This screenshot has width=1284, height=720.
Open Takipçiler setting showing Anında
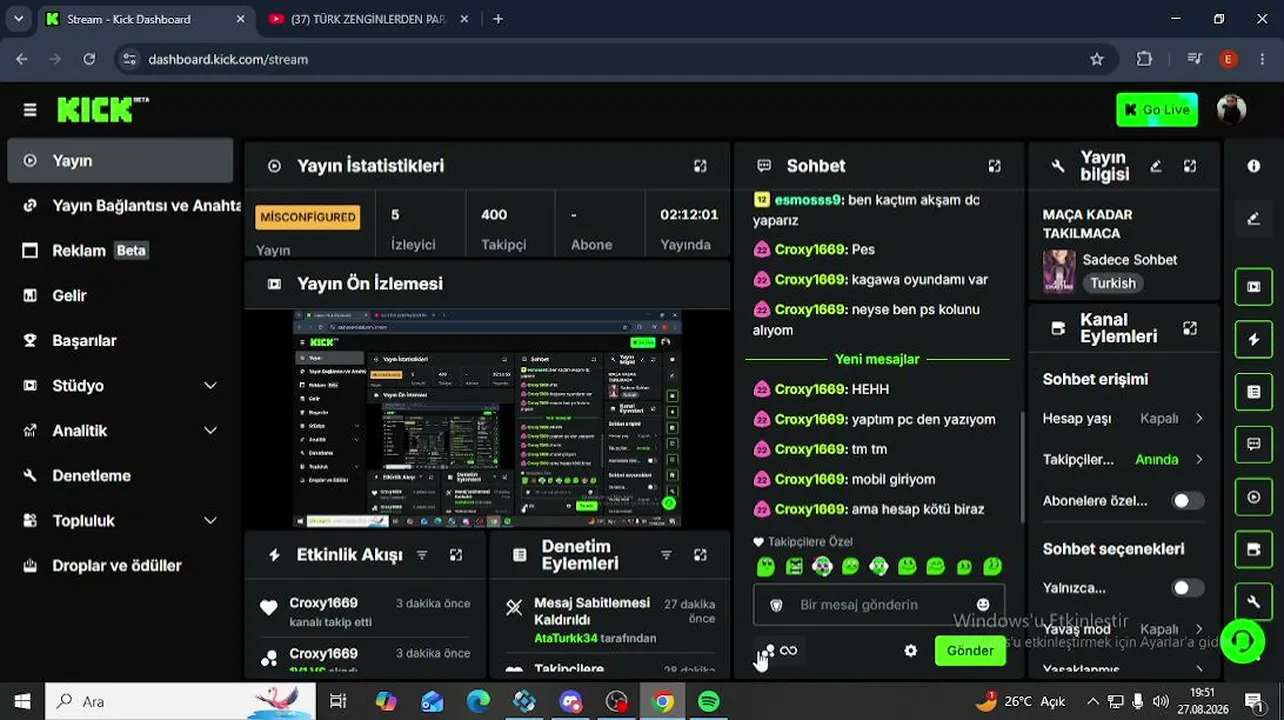pyautogui.click(x=1123, y=460)
